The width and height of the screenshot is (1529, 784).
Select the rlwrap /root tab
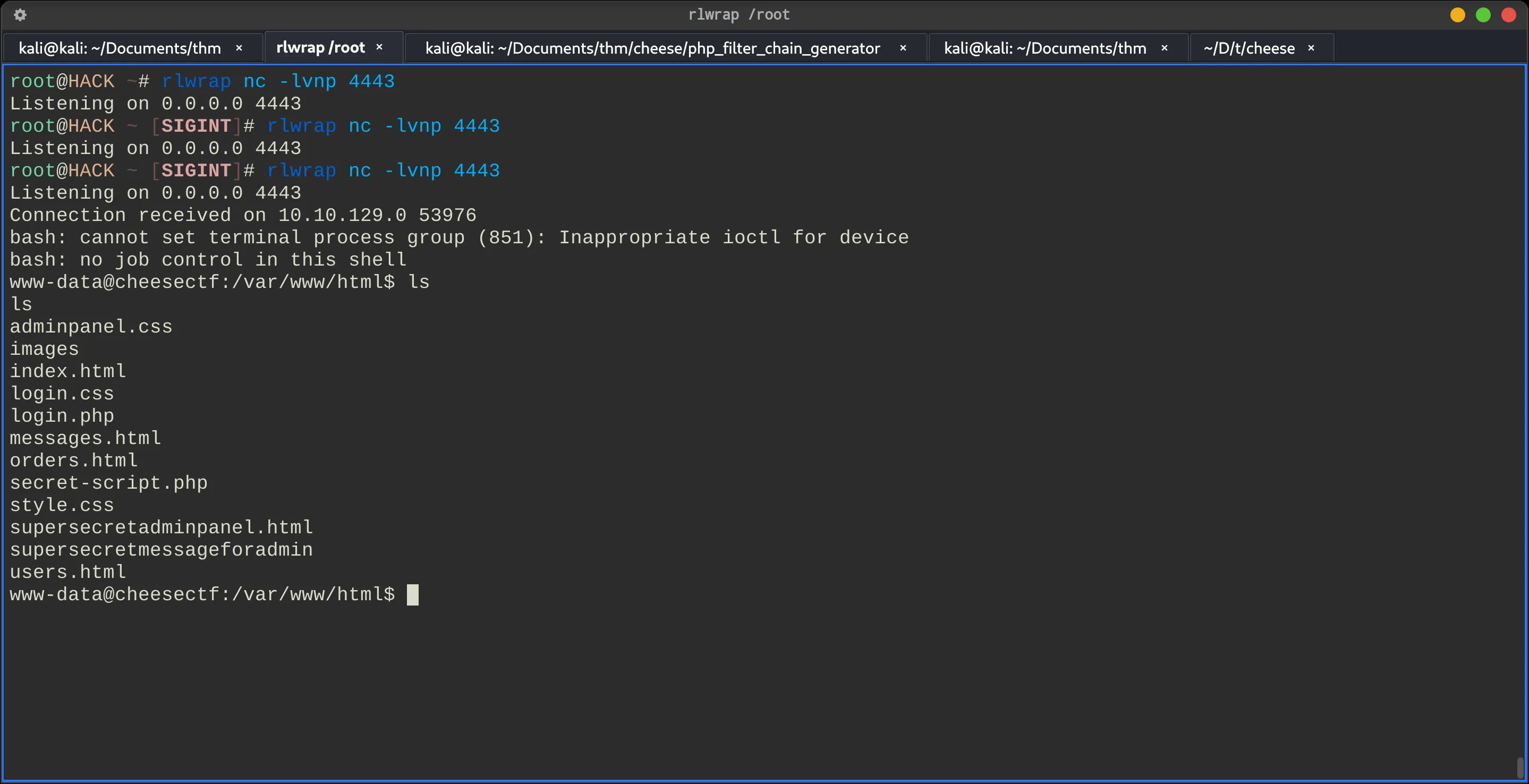coord(320,47)
